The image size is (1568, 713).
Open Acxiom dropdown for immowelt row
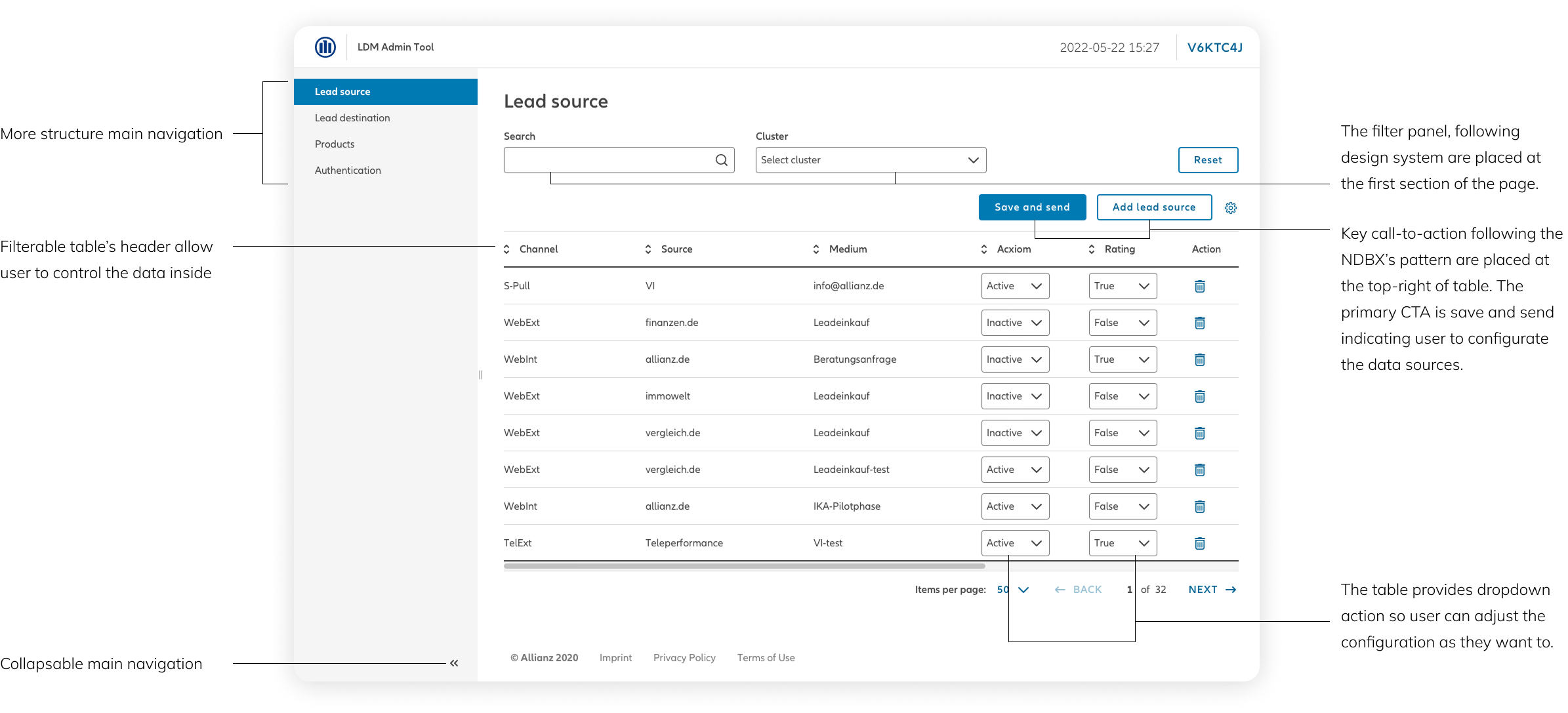click(x=1015, y=396)
